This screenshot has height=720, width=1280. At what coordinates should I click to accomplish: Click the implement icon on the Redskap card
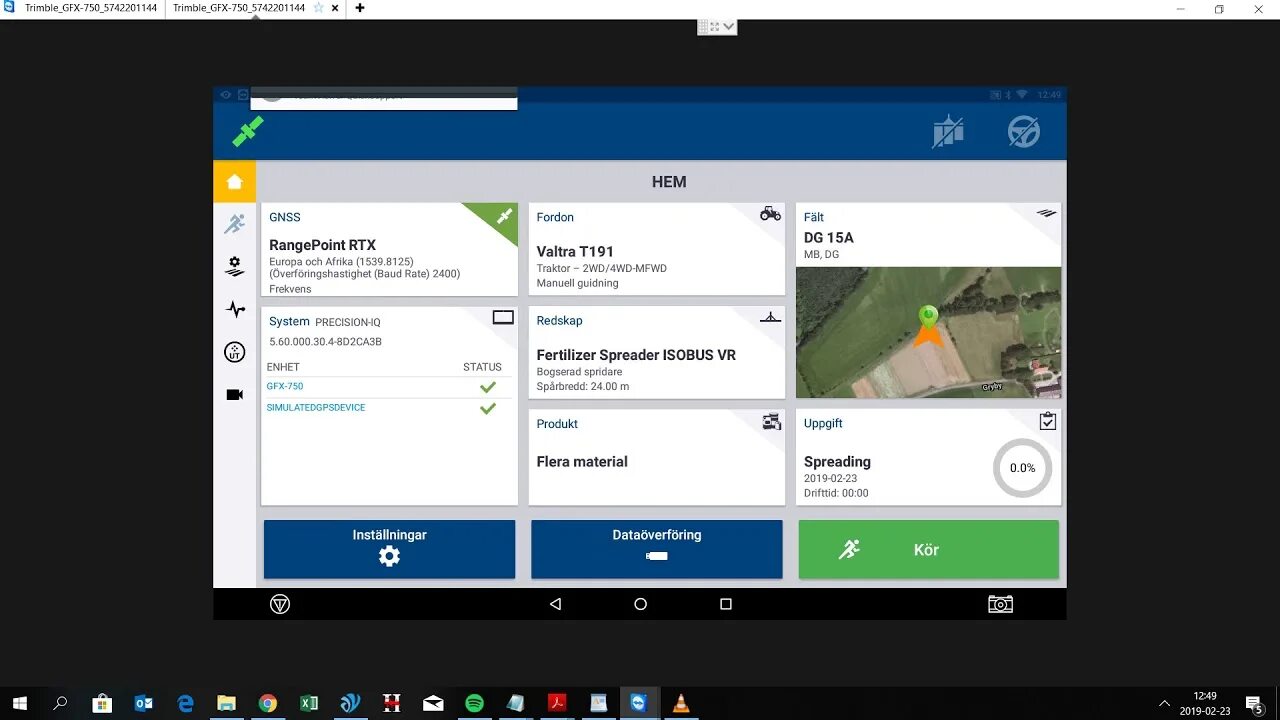pyautogui.click(x=770, y=317)
